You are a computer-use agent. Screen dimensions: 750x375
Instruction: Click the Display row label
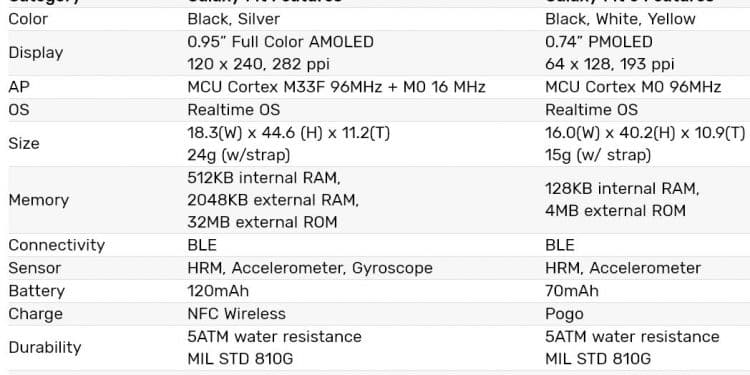35,53
